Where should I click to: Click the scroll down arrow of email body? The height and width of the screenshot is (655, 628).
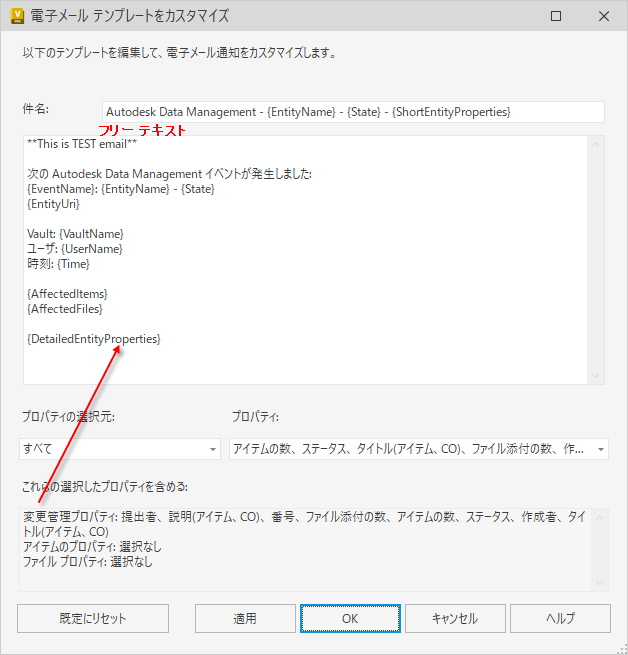[595, 376]
